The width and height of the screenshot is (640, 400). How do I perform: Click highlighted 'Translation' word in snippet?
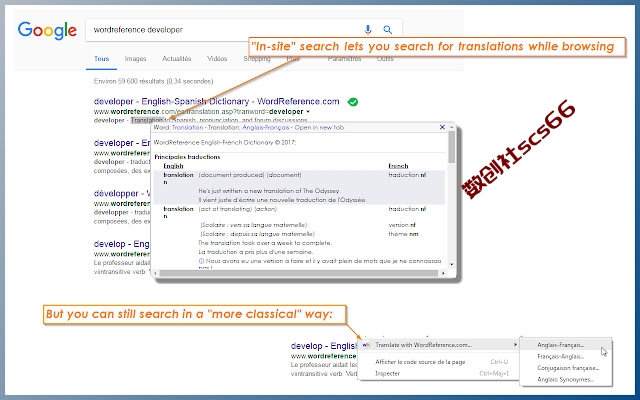pos(147,120)
